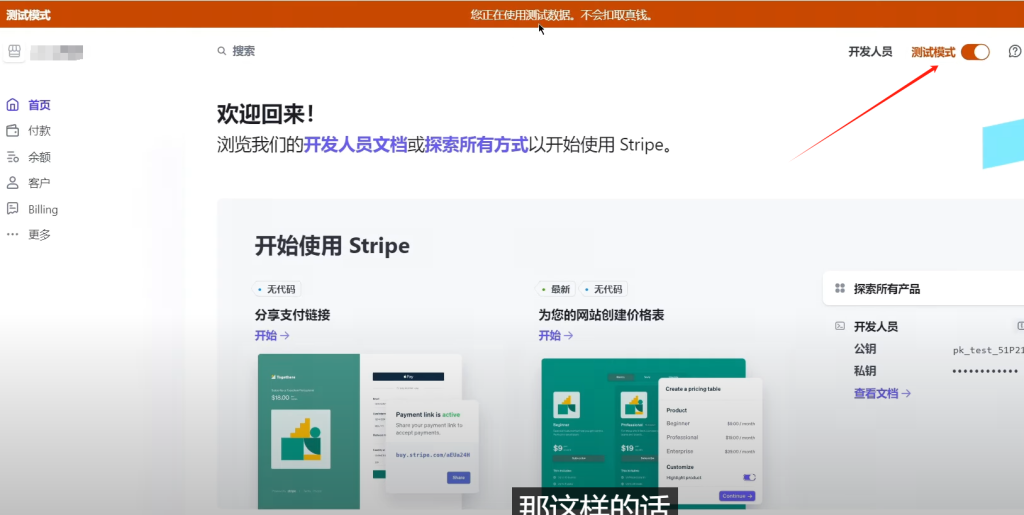Click the 欢迎回来! heading
Viewport: 1024px width, 515px height.
[266, 114]
